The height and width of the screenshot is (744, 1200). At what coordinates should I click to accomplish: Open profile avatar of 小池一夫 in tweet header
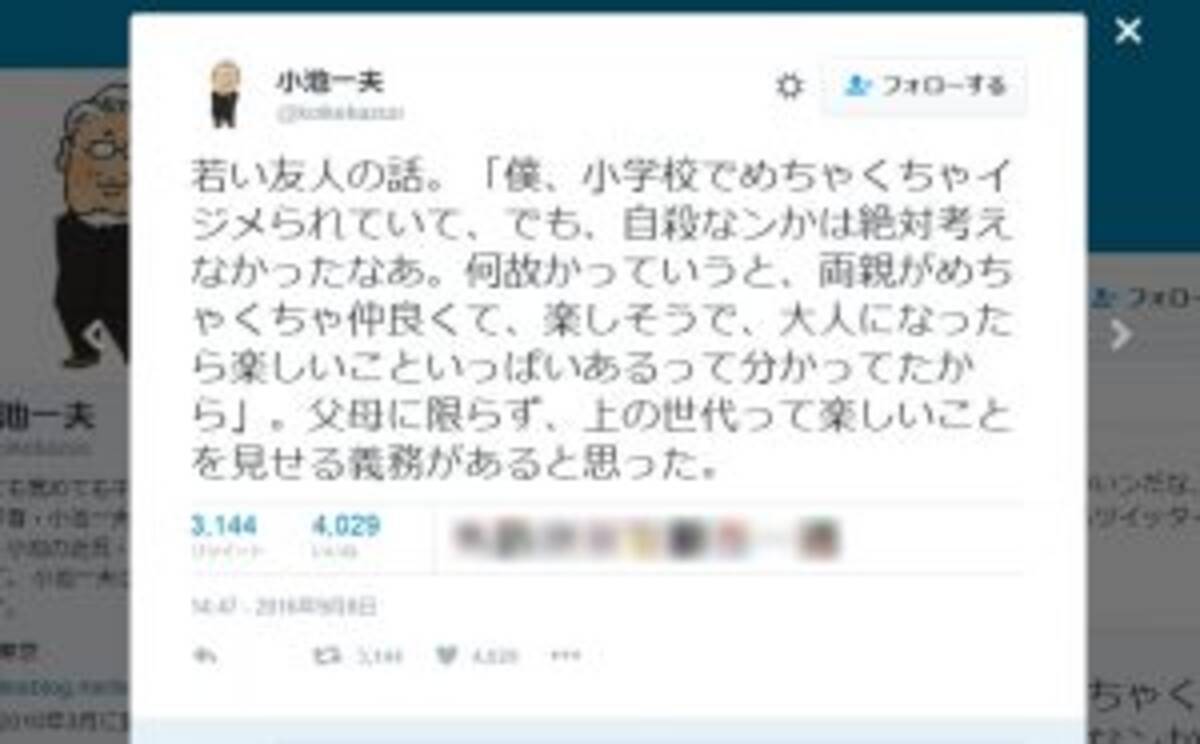pos(224,93)
